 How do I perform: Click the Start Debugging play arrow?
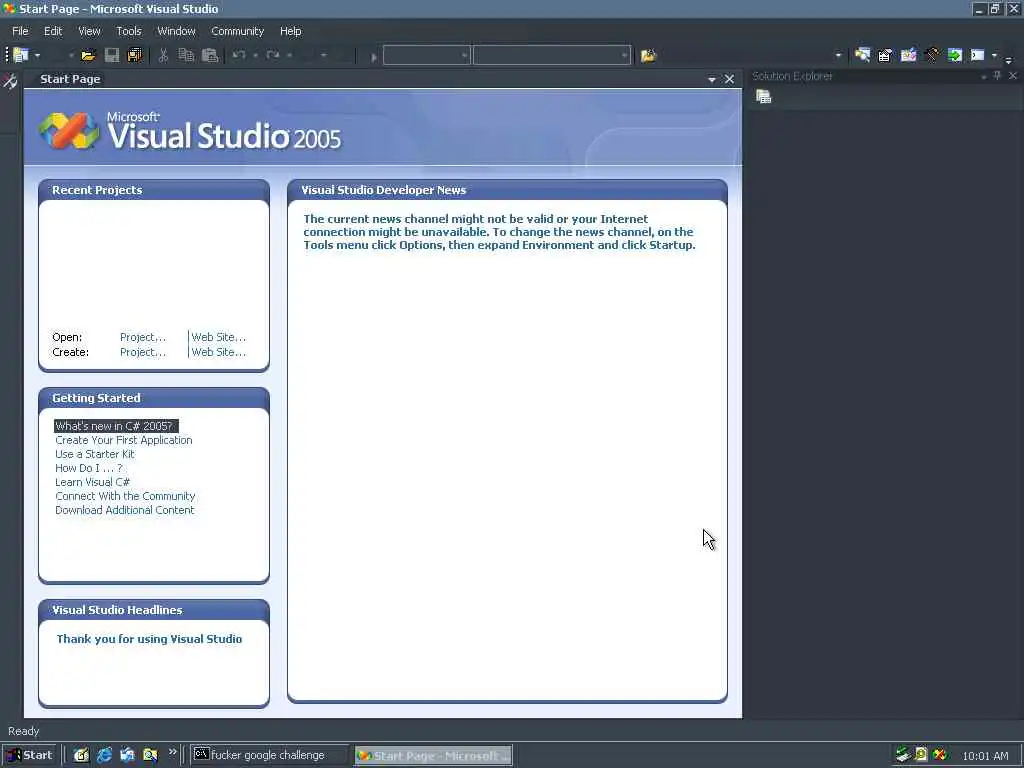pyautogui.click(x=374, y=57)
